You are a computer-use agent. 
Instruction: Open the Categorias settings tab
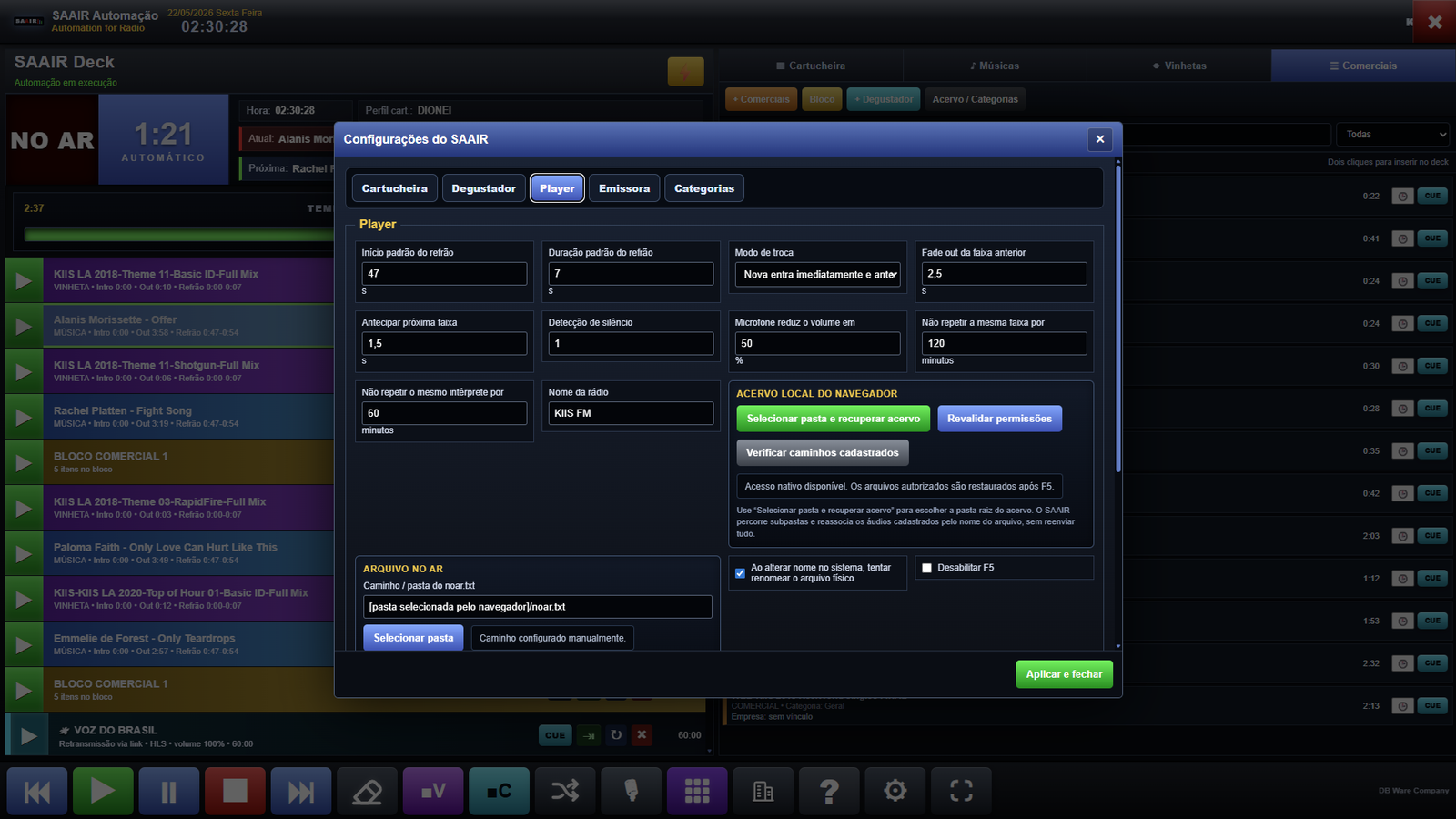704,189
